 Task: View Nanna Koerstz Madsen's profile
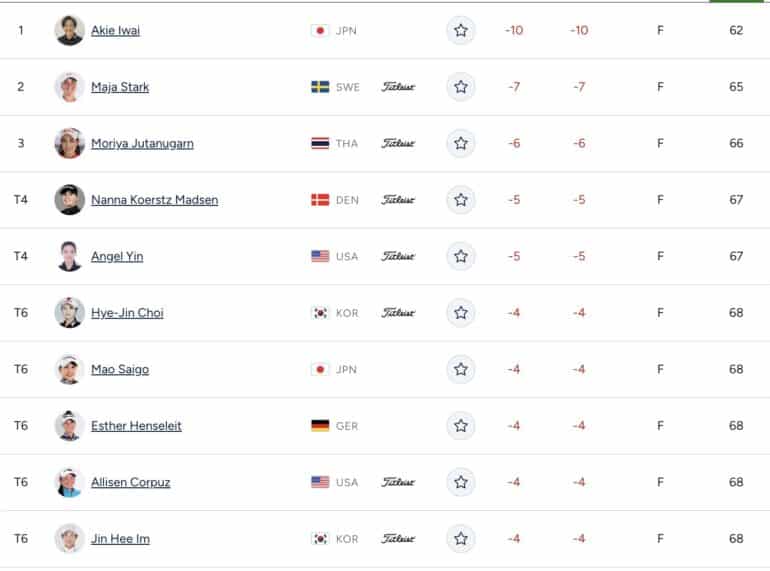[155, 200]
